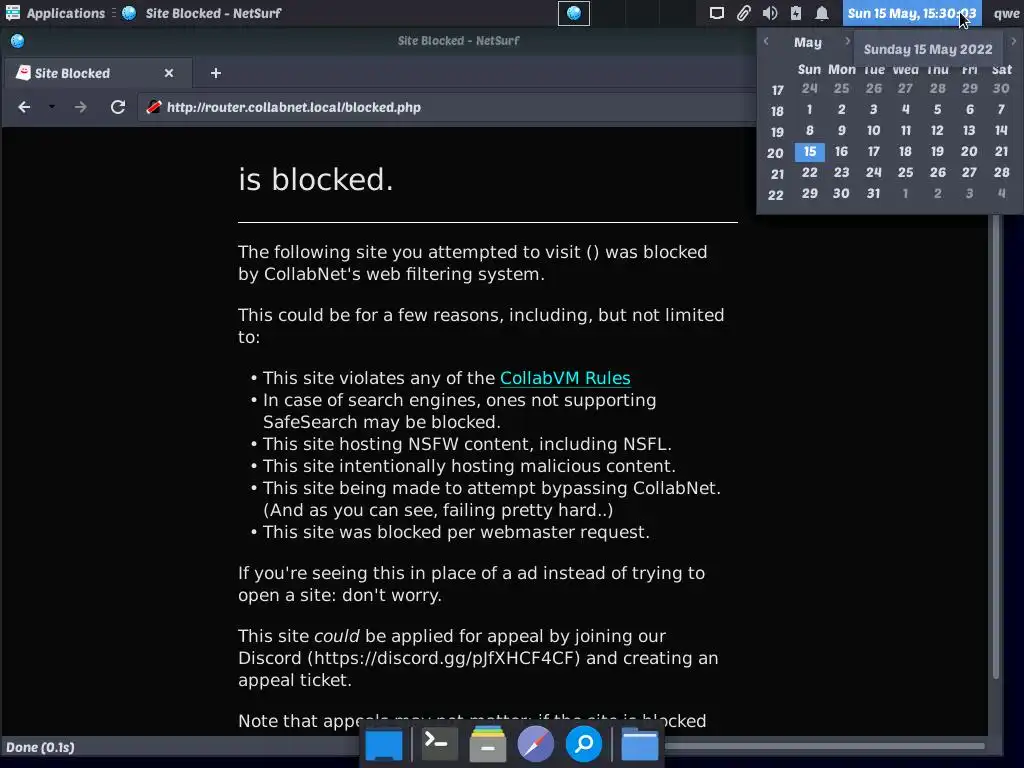
Task: Click week number 20 in calendar
Action: click(x=775, y=153)
